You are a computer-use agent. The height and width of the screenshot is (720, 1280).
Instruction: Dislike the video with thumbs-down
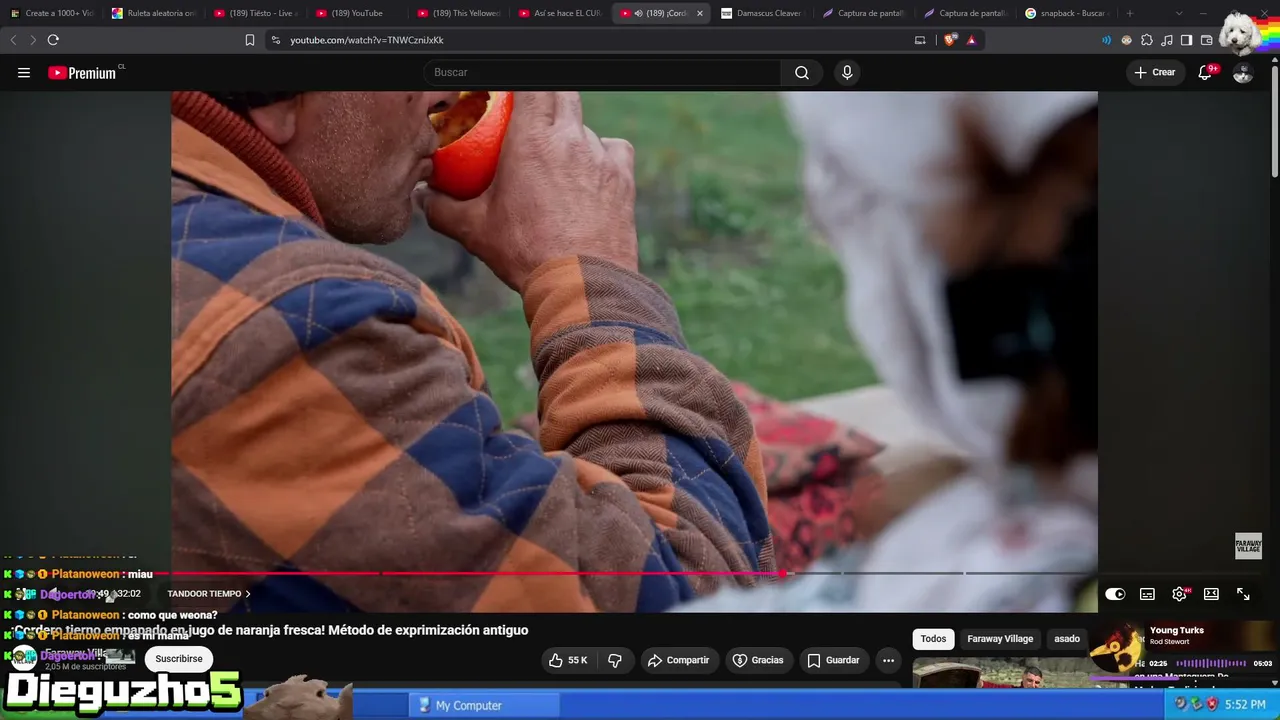pyautogui.click(x=615, y=660)
